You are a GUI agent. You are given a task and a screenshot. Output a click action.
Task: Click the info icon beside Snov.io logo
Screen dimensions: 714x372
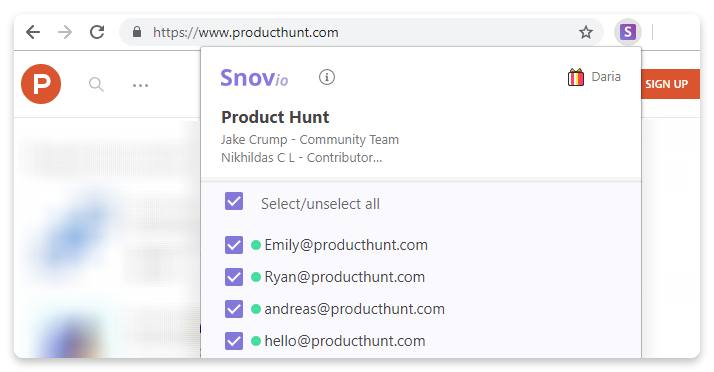pos(326,77)
